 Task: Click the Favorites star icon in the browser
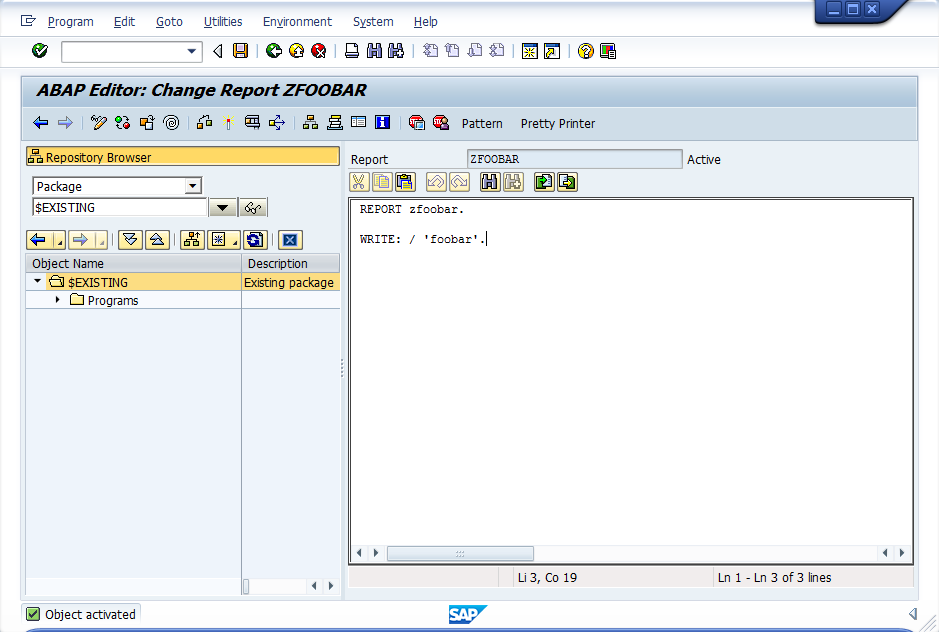(219, 240)
